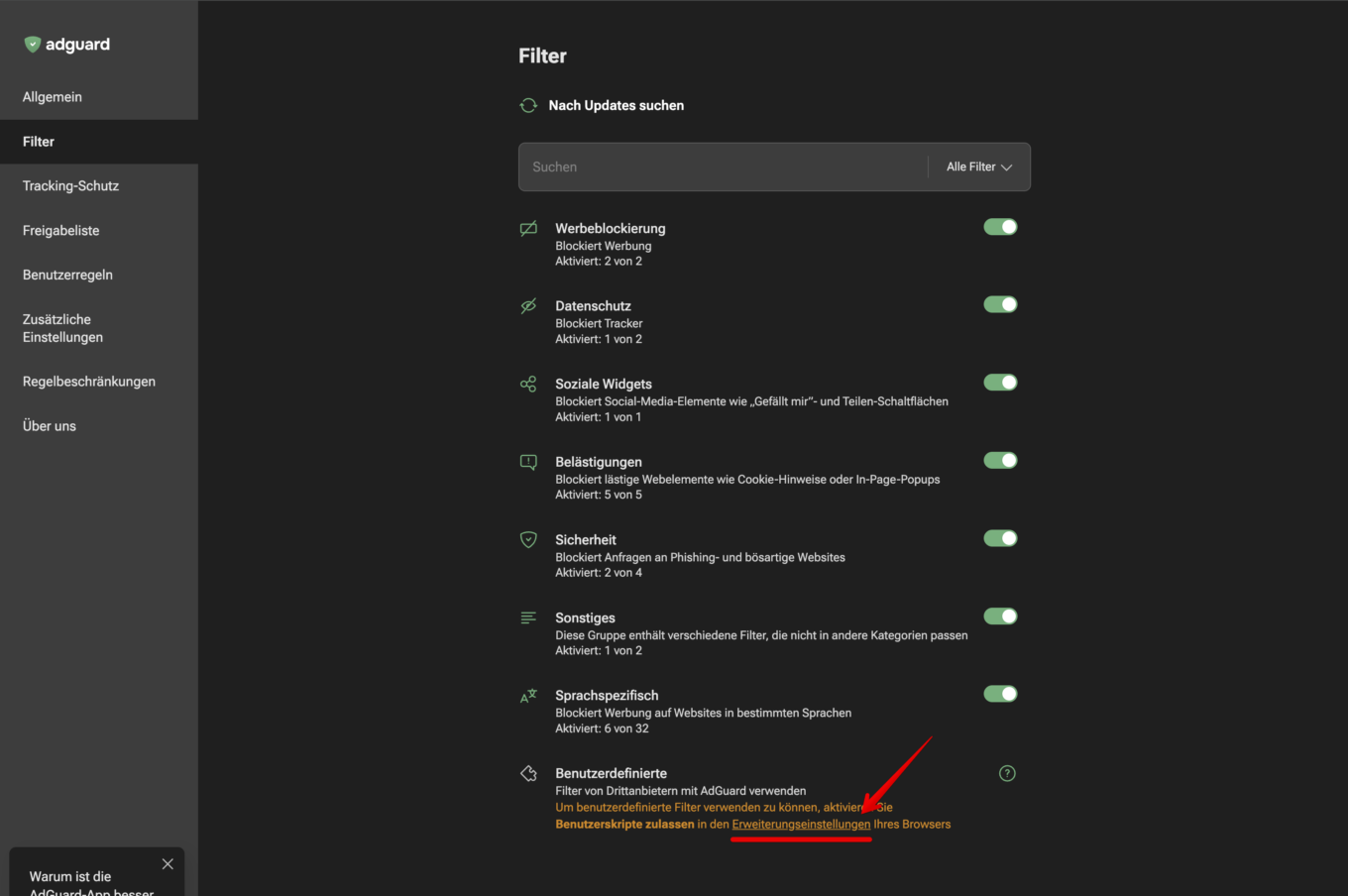The width and height of the screenshot is (1348, 896).
Task: Open the Alle Filter dropdown
Action: (x=978, y=167)
